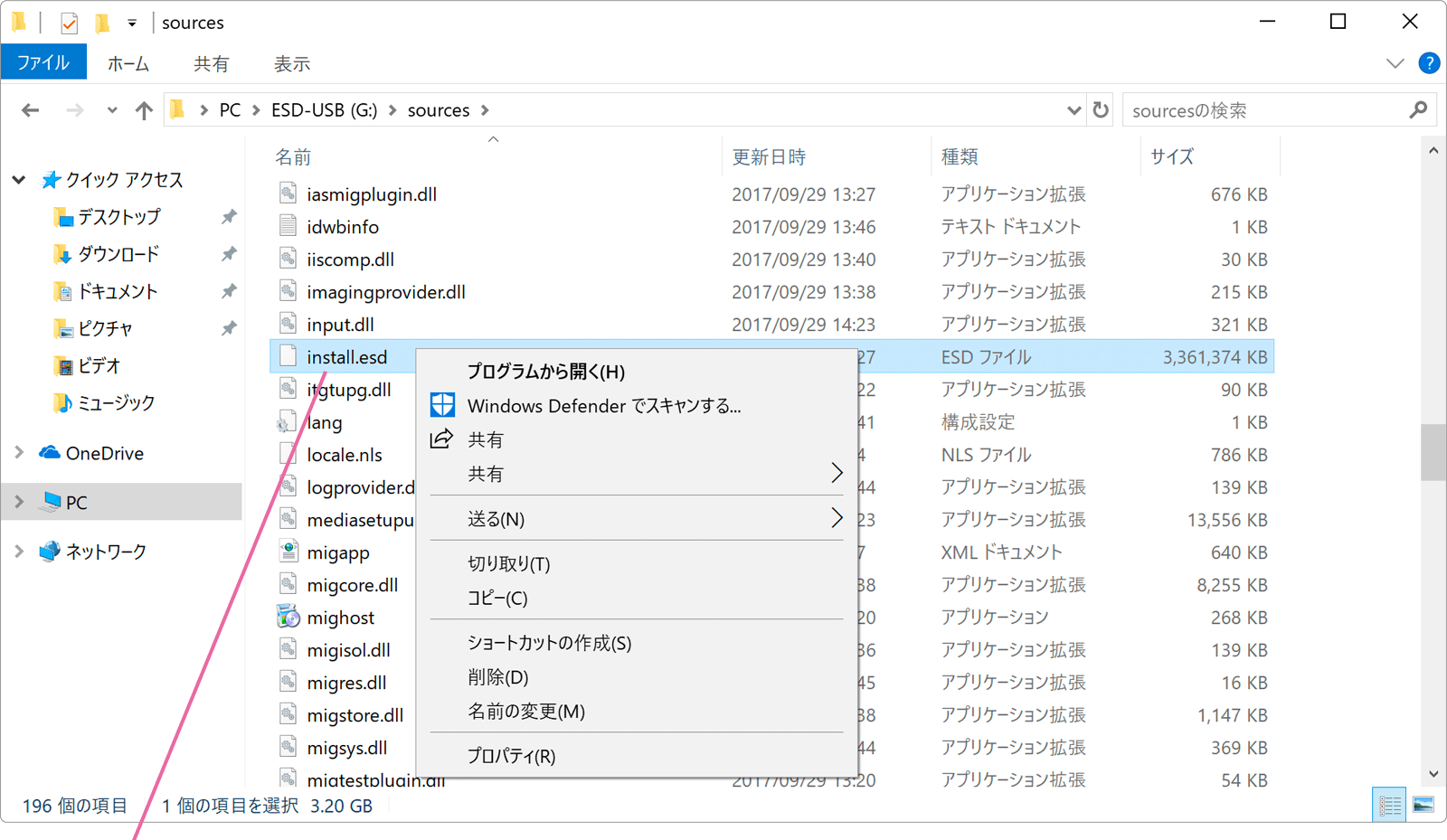Open Customize Quick Access Toolbar dropdown

tap(132, 23)
